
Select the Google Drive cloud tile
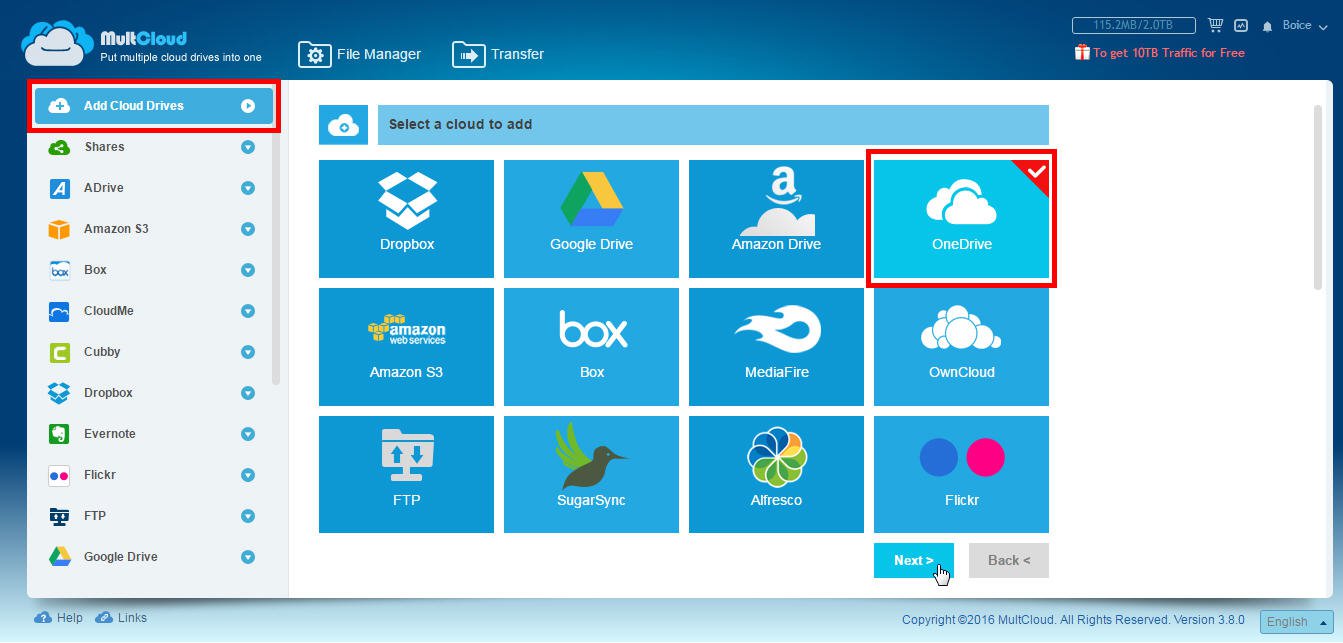coord(591,219)
